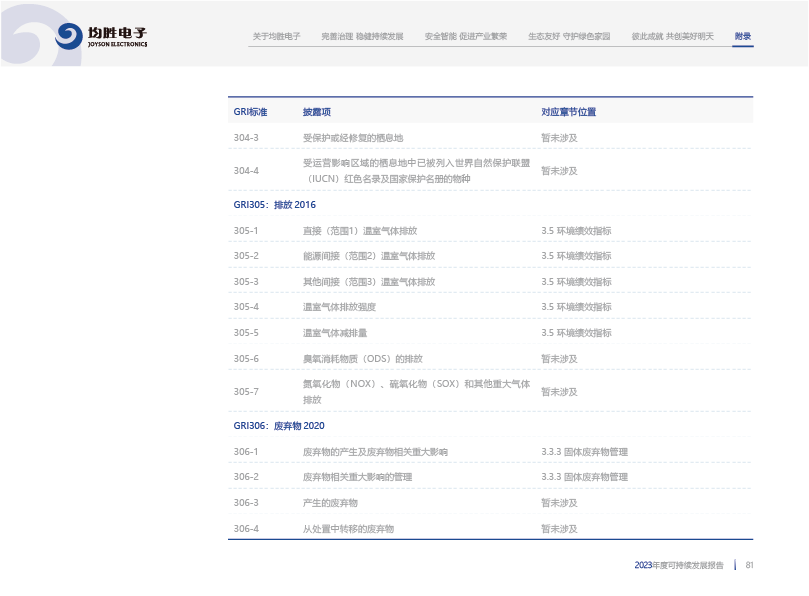
Task: Click the 2023年度可持续发展报告 footer text
Action: tap(679, 565)
